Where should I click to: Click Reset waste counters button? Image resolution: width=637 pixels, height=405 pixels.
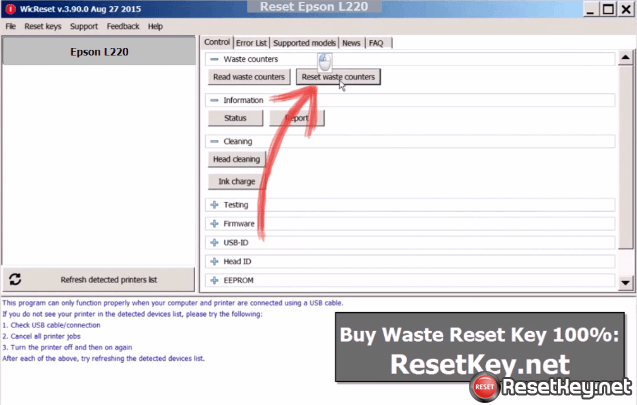338,77
